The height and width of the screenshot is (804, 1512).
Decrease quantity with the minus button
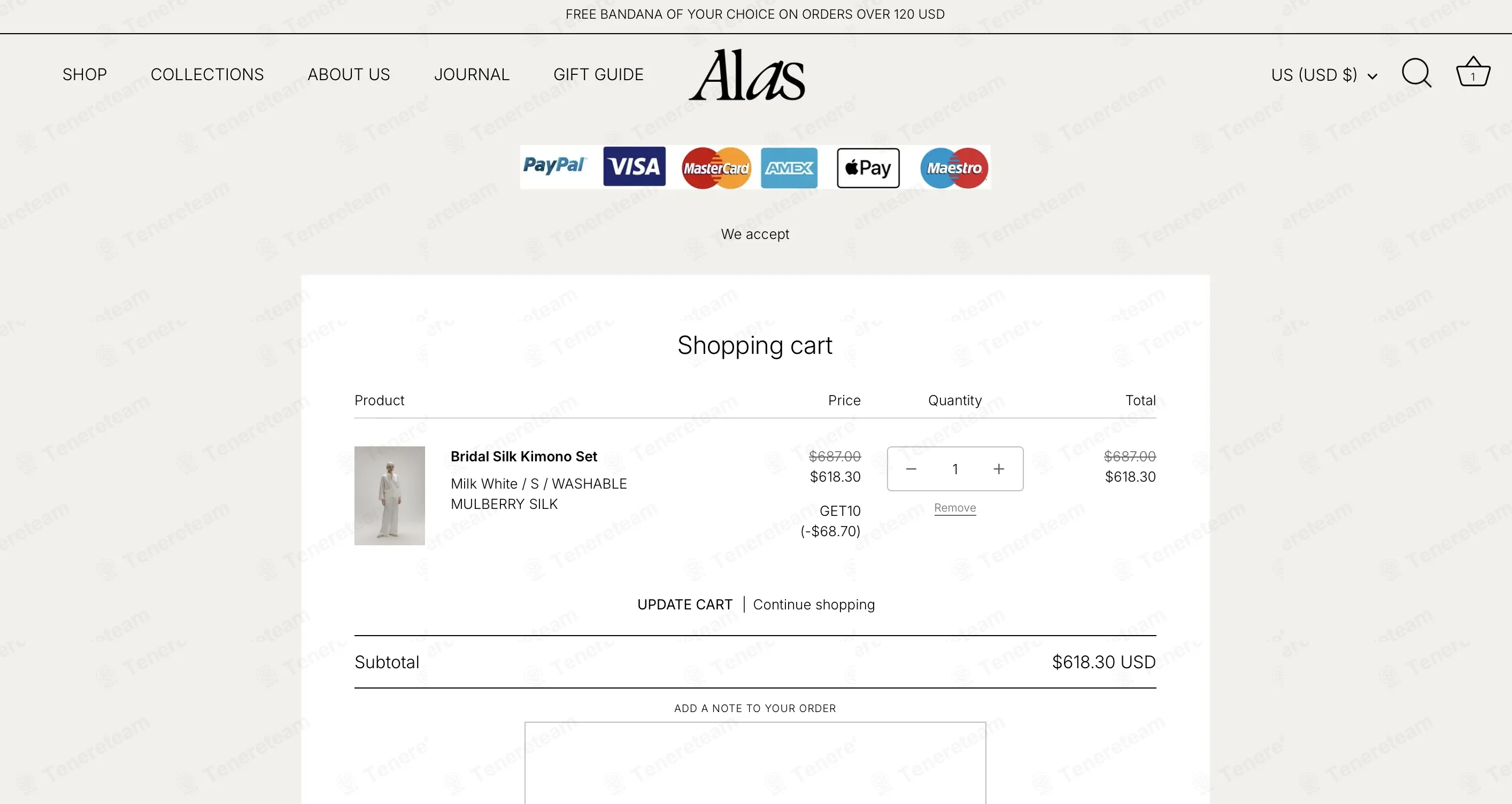coord(911,469)
